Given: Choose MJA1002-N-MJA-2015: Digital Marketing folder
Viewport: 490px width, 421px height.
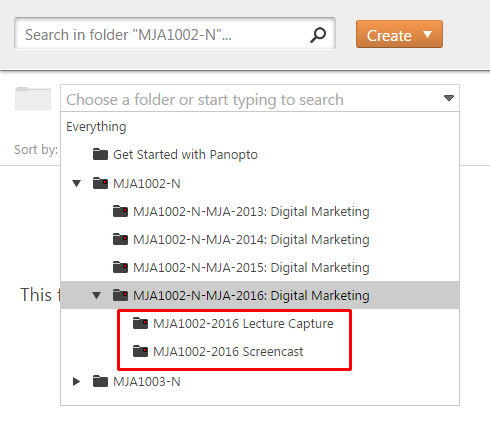Looking at the screenshot, I should pyautogui.click(x=251, y=267).
